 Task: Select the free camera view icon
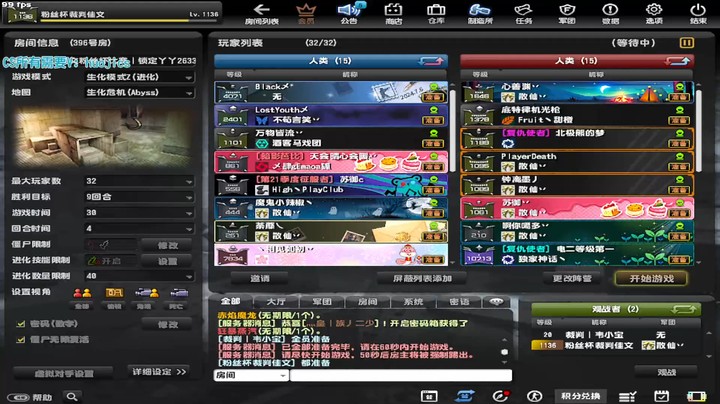click(179, 293)
